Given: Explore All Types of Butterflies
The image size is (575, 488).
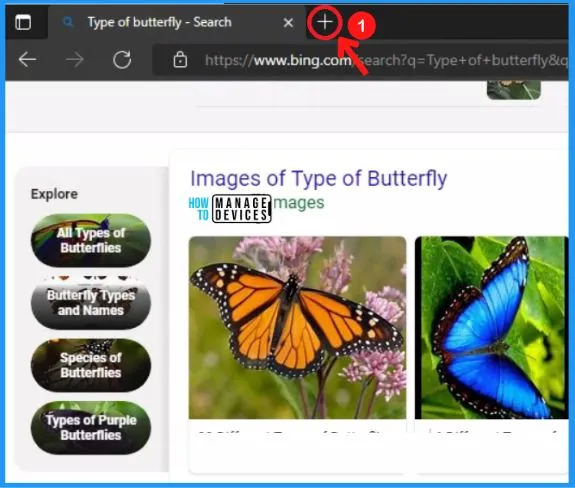Looking at the screenshot, I should 91,240.
